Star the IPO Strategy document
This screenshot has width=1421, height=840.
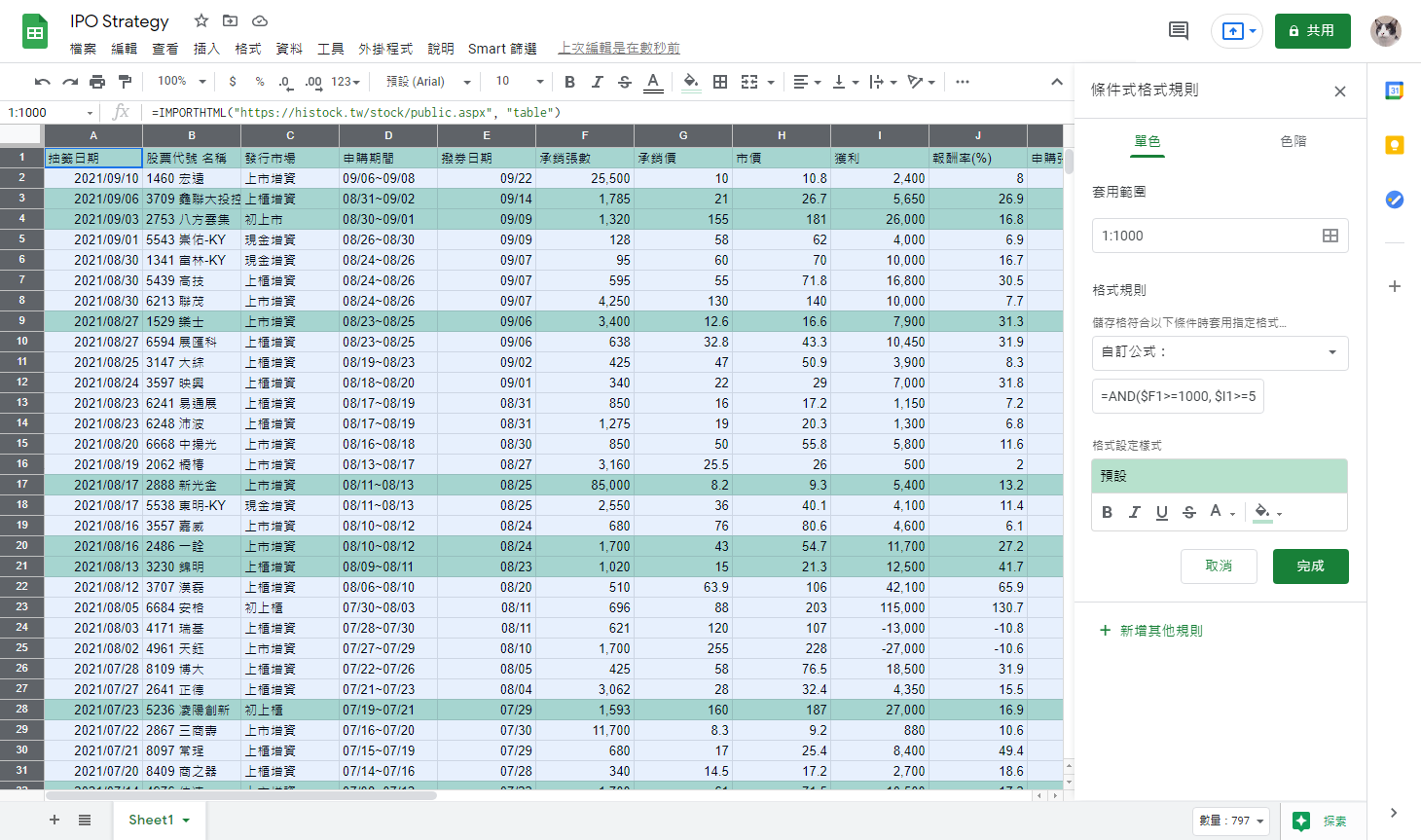[201, 20]
